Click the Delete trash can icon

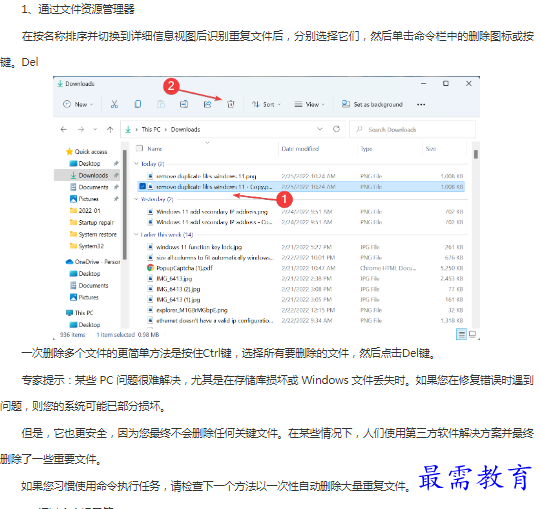point(231,104)
